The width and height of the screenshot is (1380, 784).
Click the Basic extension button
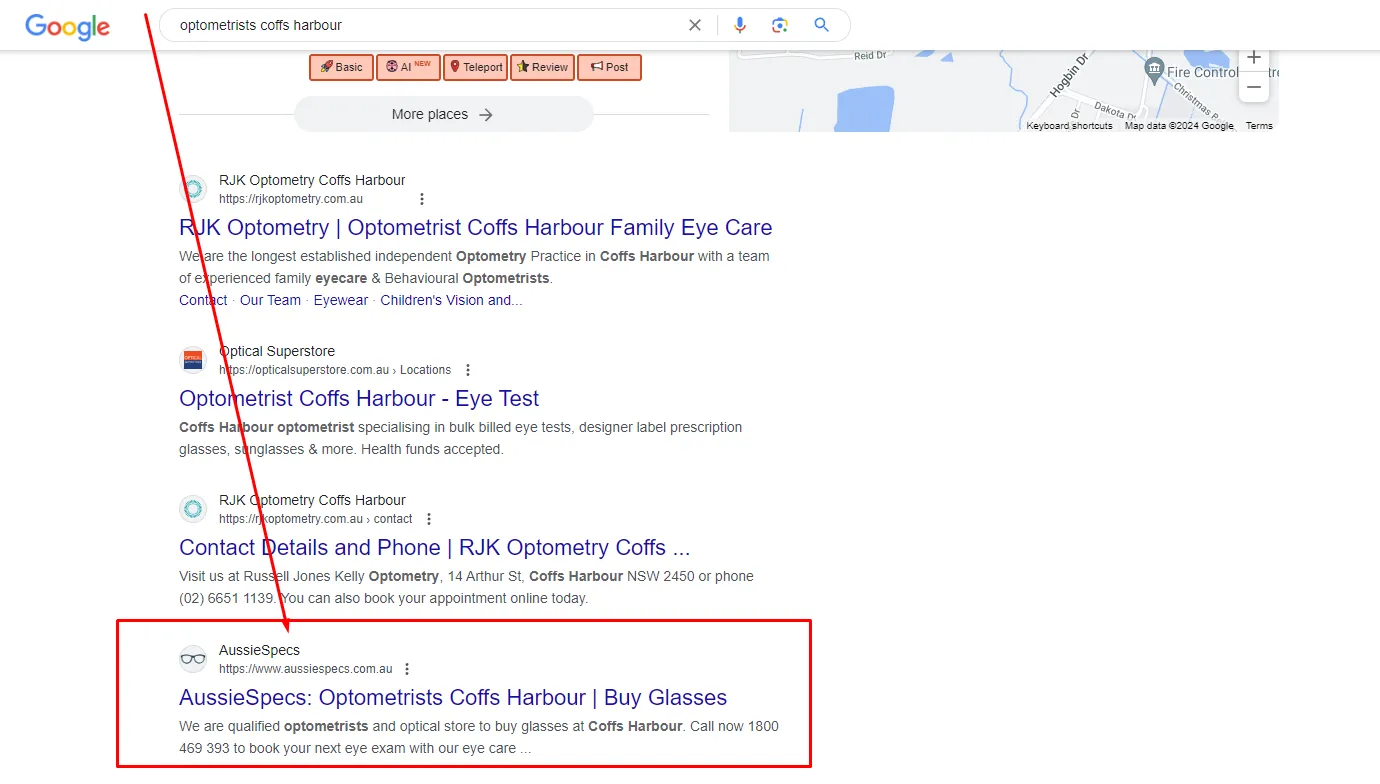[x=341, y=67]
